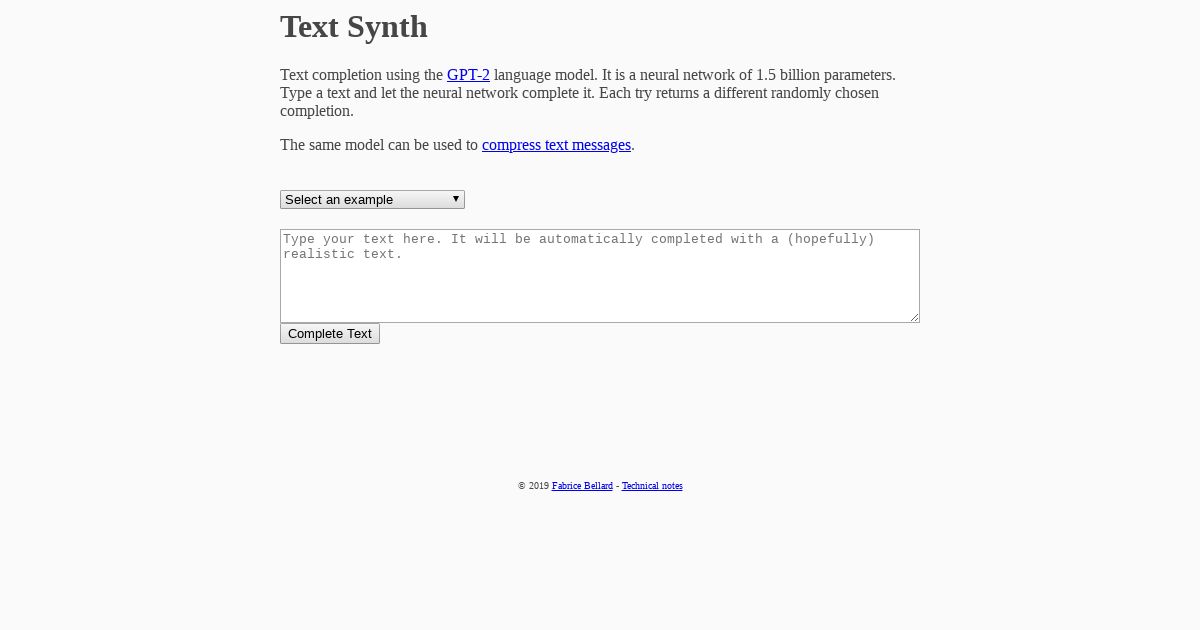Expand the Select an example dropdown
This screenshot has width=1200, height=630.
pyautogui.click(x=372, y=200)
